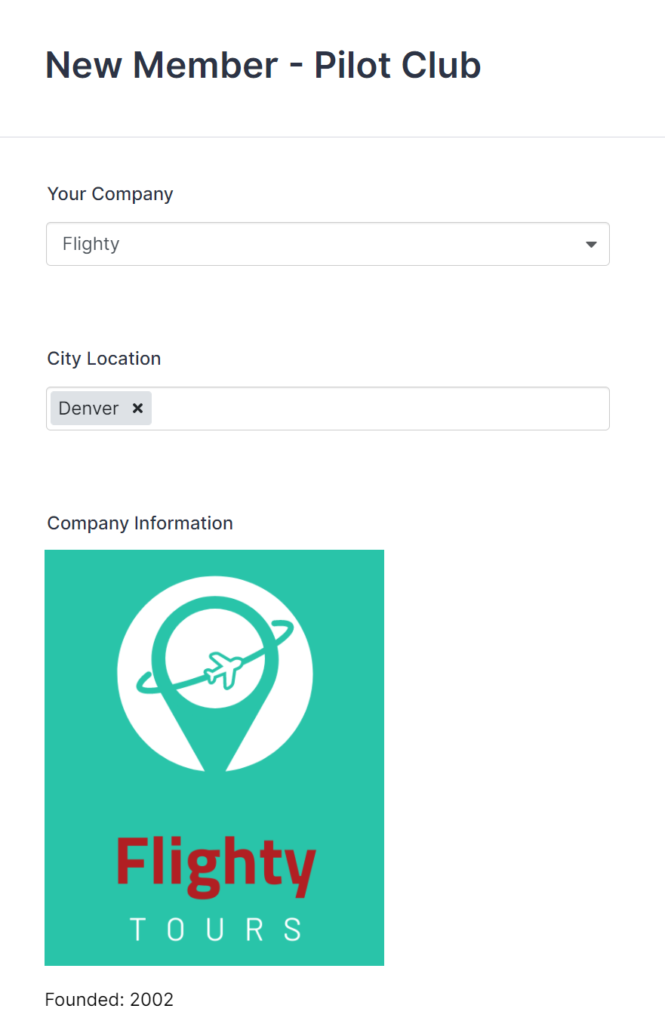Expand the Your Company dropdown arrow
665x1024 pixels.
pyautogui.click(x=591, y=244)
